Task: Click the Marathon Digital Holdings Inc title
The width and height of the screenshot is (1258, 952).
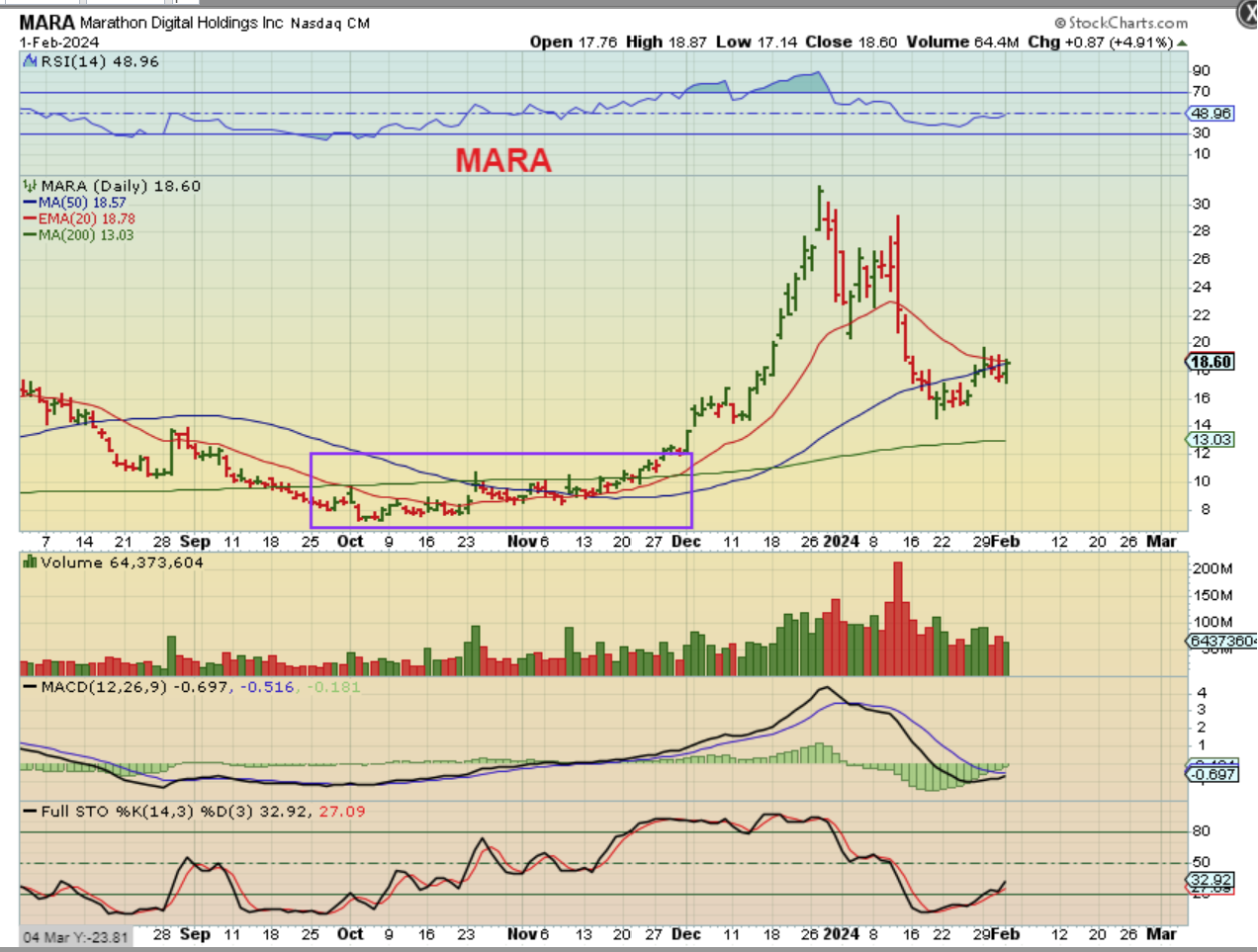Action: 182,23
